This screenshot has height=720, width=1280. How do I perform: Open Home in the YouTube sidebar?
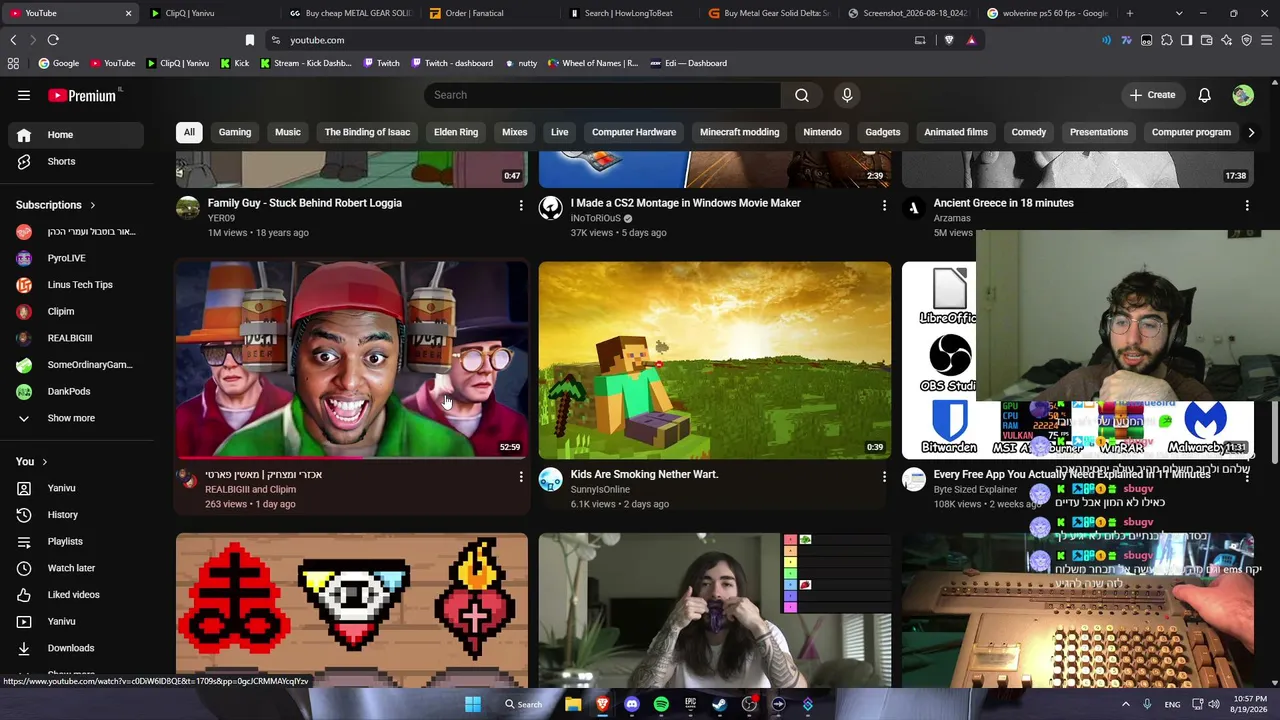(x=76, y=135)
